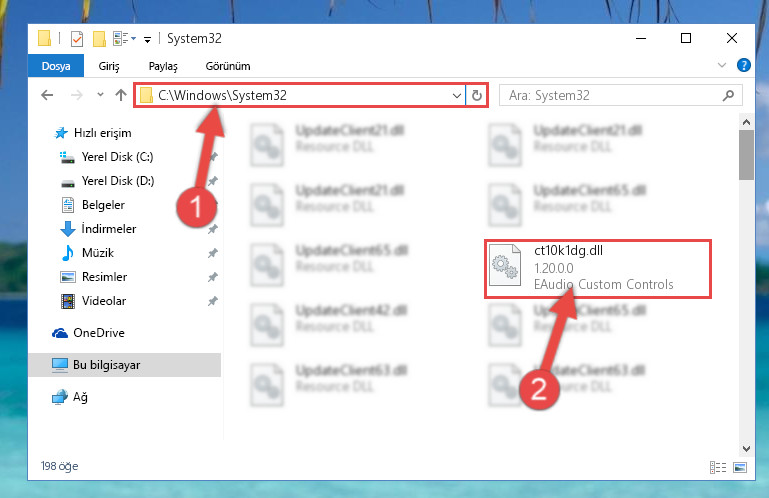Open the Explorer Help question mark icon
The height and width of the screenshot is (498, 769).
click(743, 65)
